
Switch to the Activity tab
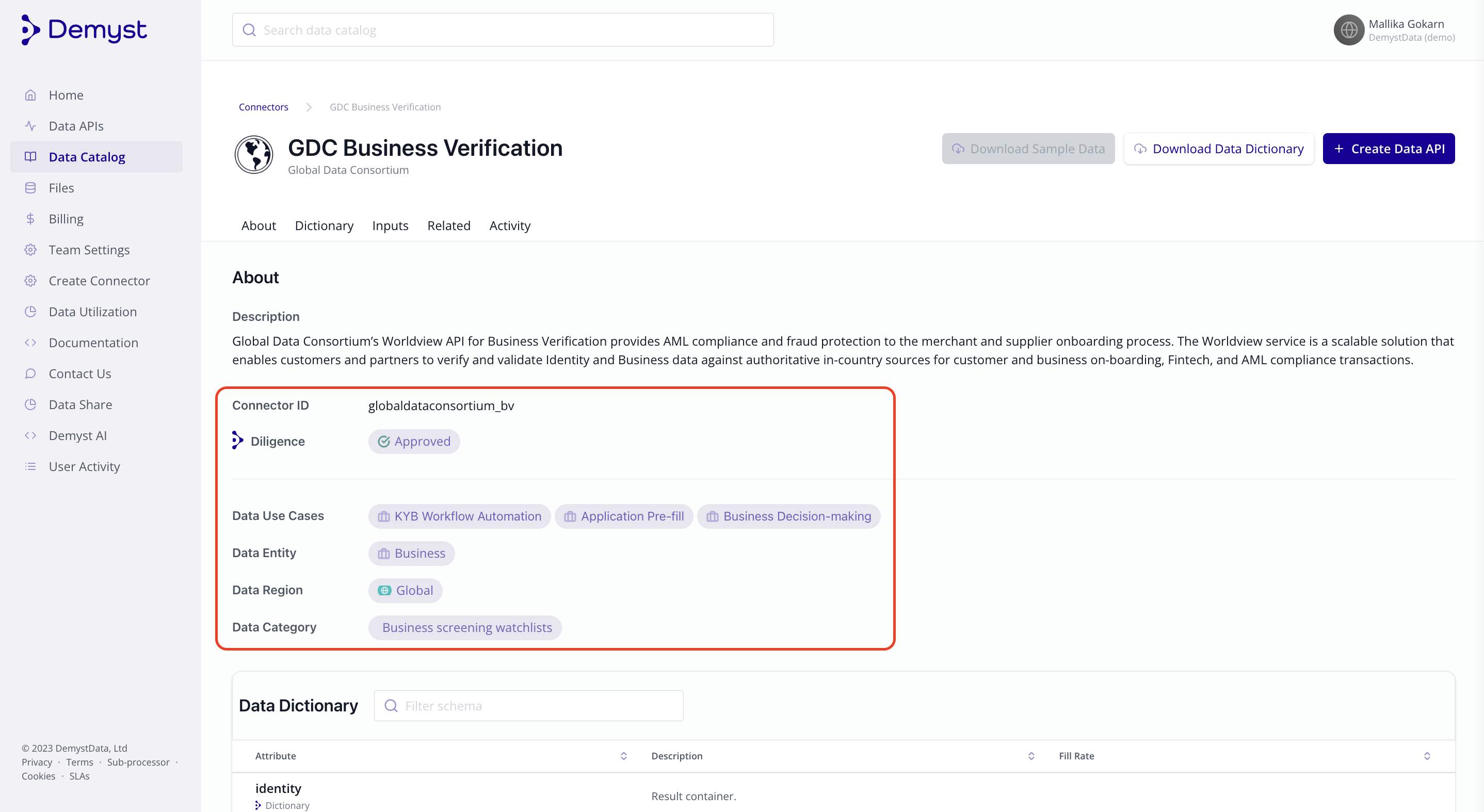pyautogui.click(x=510, y=226)
